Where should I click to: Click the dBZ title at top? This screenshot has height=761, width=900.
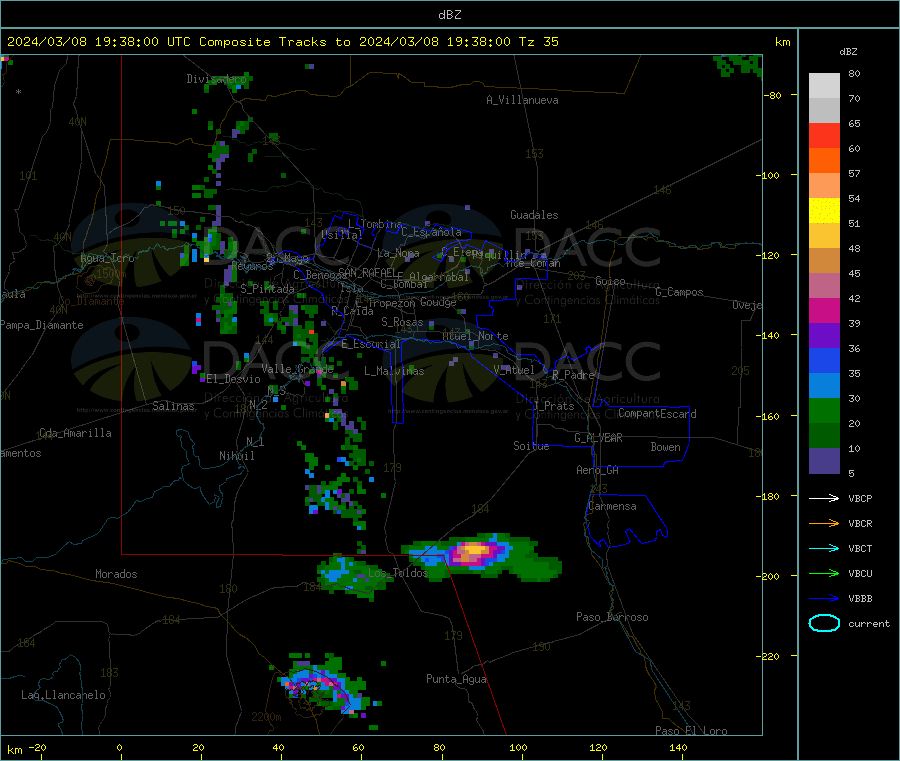449,15
